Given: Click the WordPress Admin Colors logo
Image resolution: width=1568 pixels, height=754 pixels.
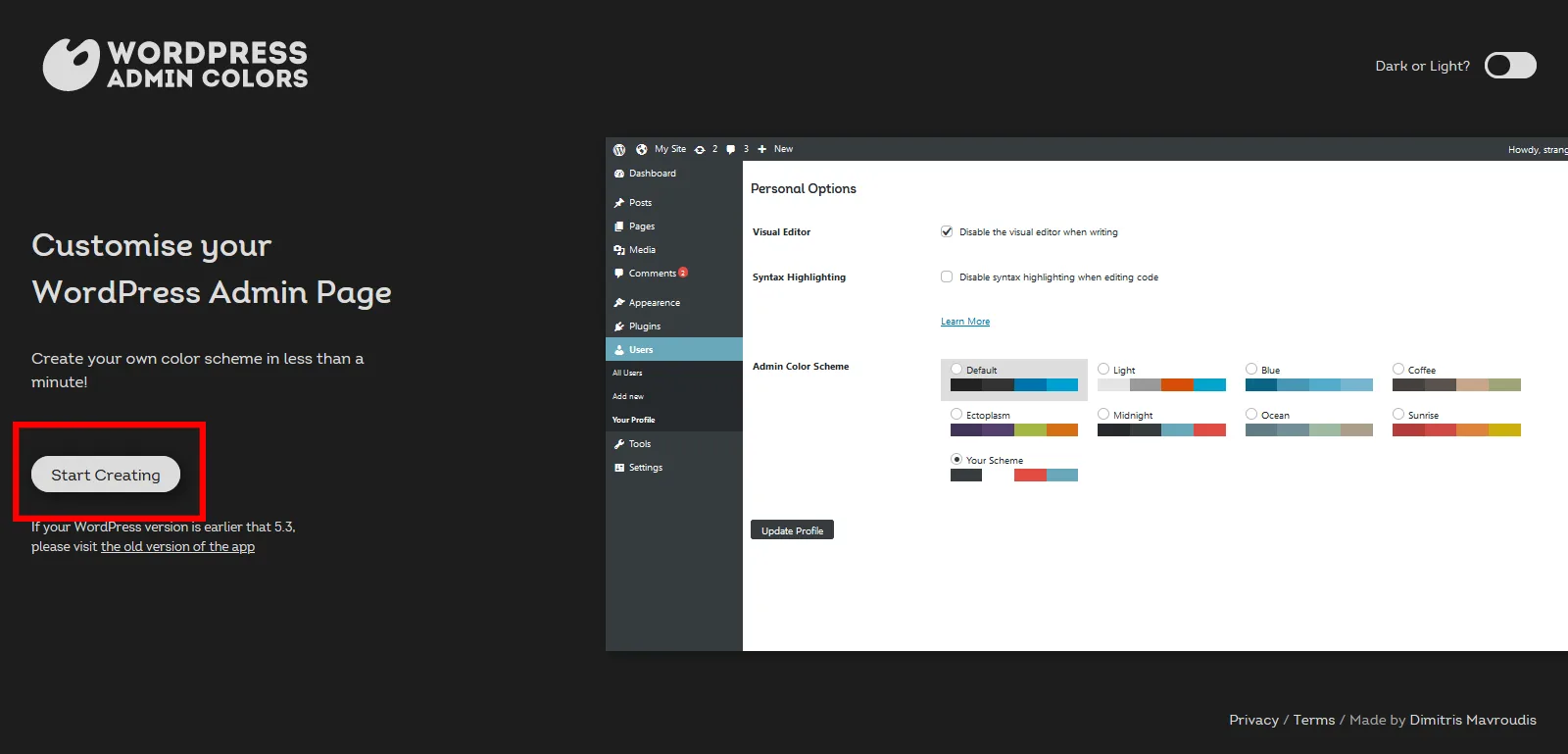Looking at the screenshot, I should tap(175, 65).
